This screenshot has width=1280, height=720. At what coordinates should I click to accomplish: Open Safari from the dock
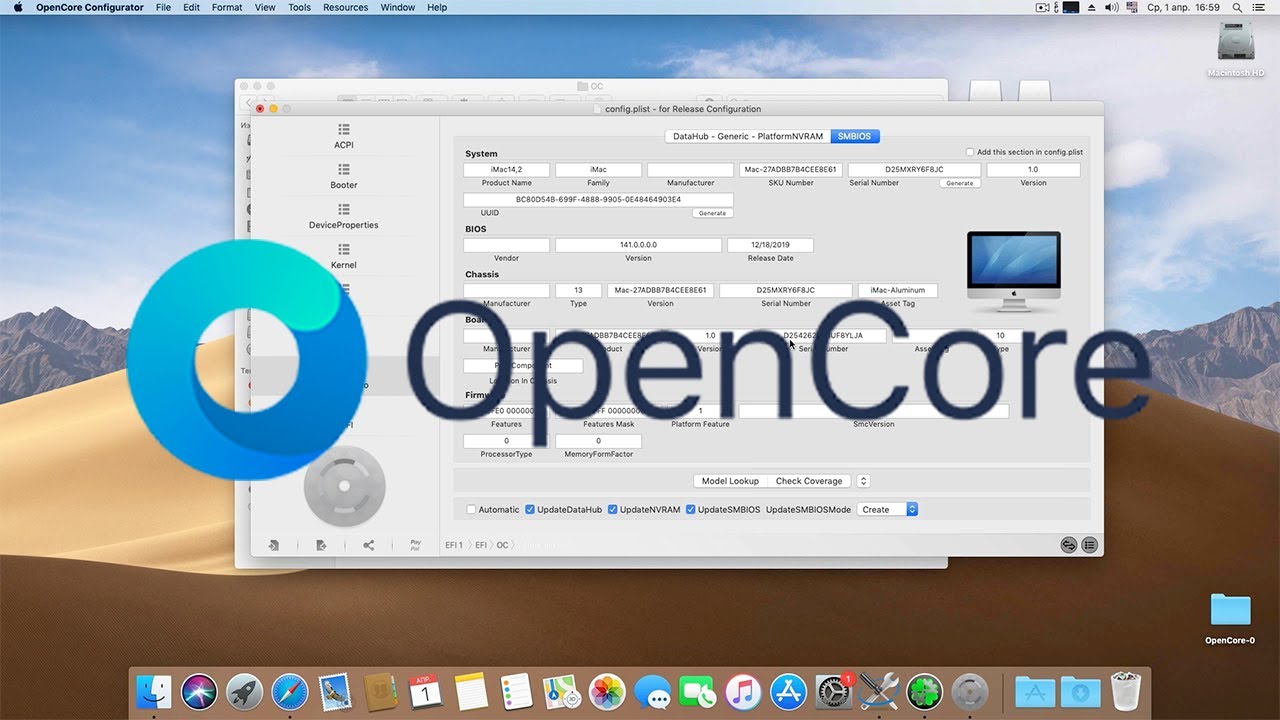tap(289, 691)
